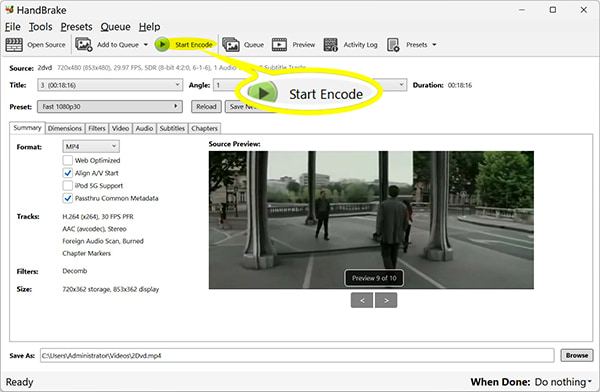Switch to the Video tab
The width and height of the screenshot is (600, 392).
click(x=121, y=128)
